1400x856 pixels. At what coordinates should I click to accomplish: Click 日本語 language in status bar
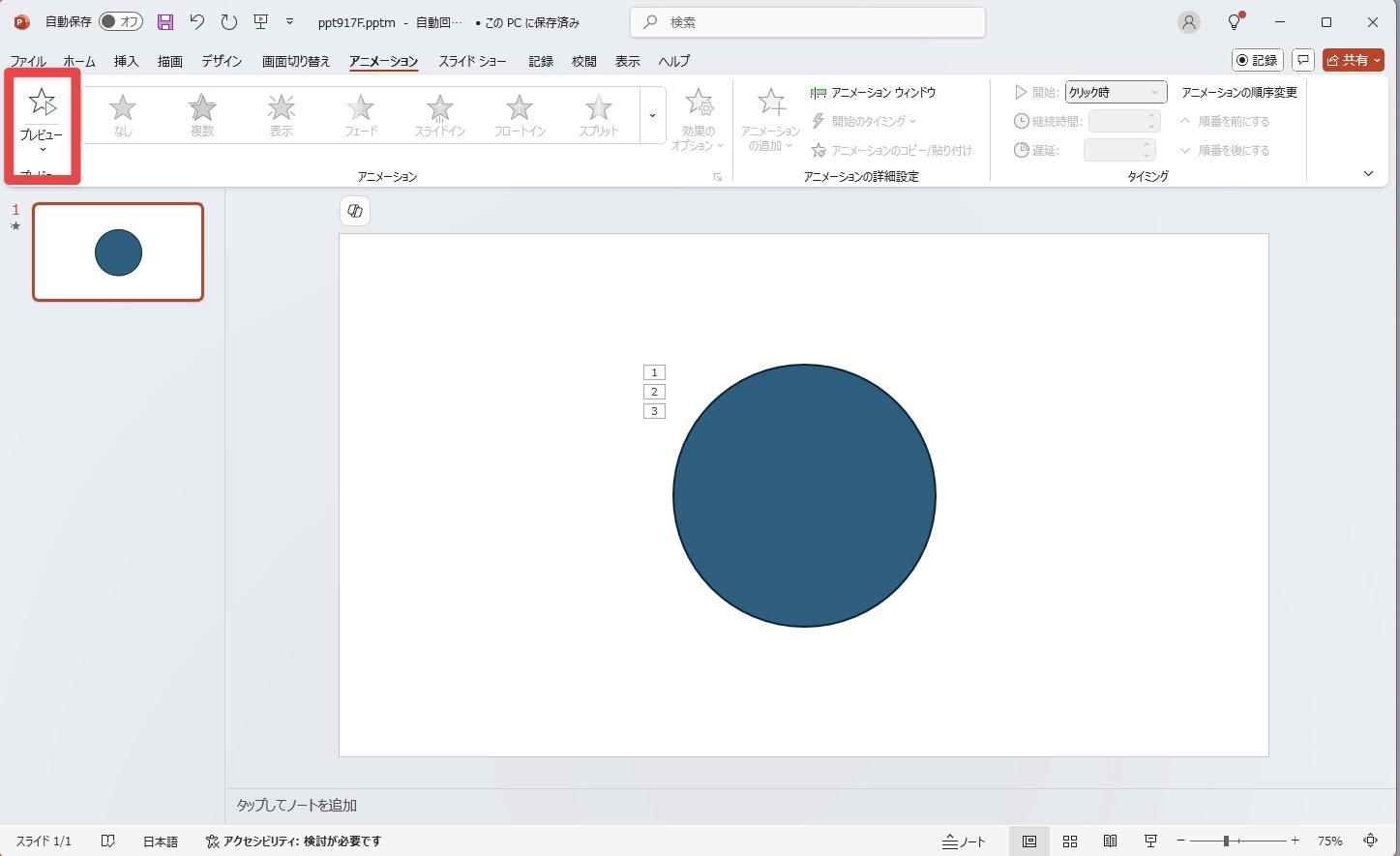161,841
